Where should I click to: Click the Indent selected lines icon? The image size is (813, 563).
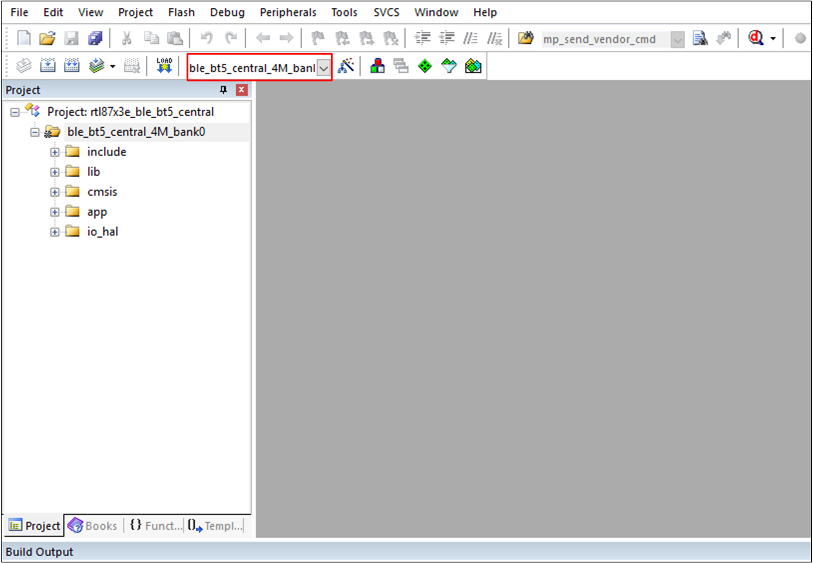click(423, 38)
